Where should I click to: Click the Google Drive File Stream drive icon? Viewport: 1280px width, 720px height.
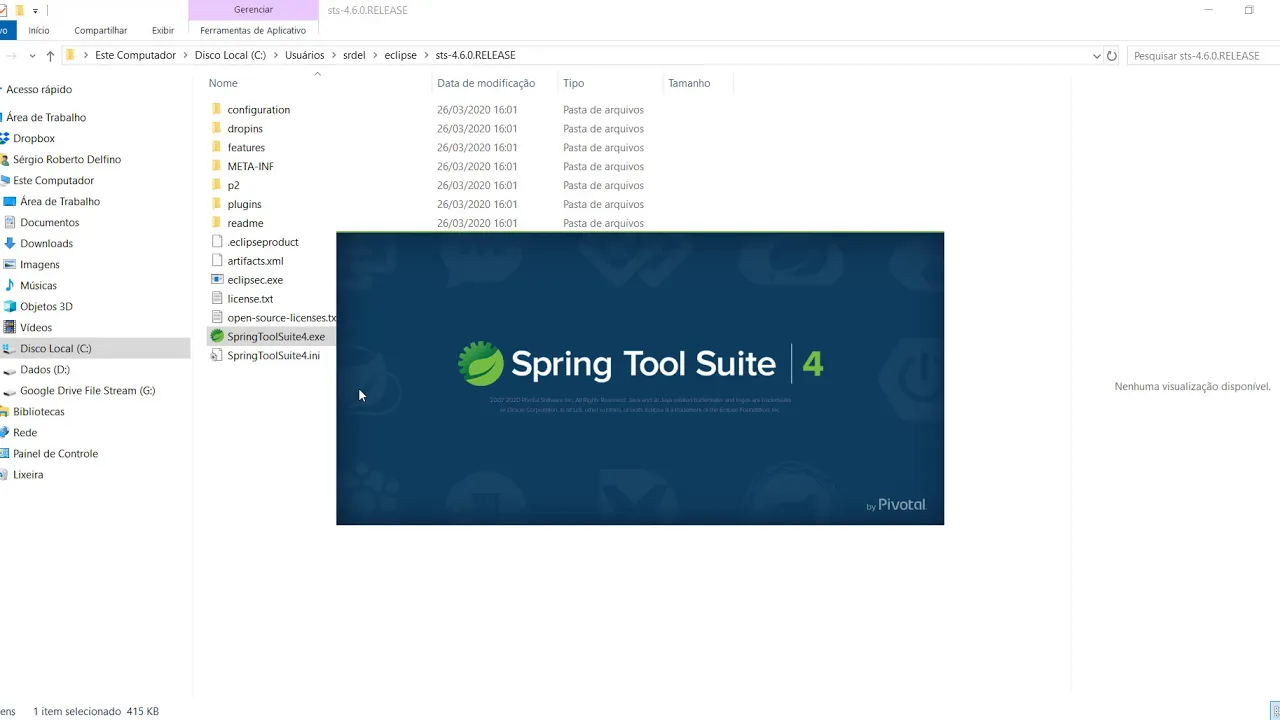10,390
